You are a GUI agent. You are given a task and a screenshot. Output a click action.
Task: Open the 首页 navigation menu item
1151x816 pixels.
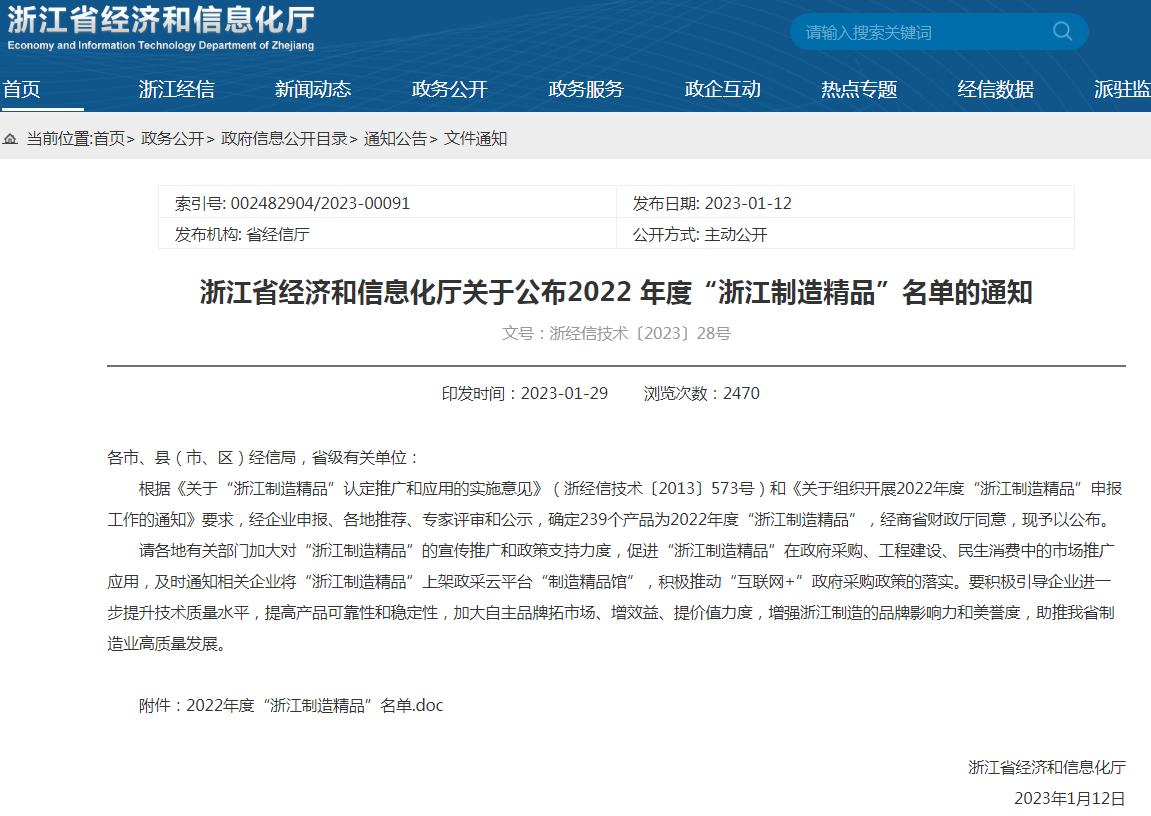24,89
